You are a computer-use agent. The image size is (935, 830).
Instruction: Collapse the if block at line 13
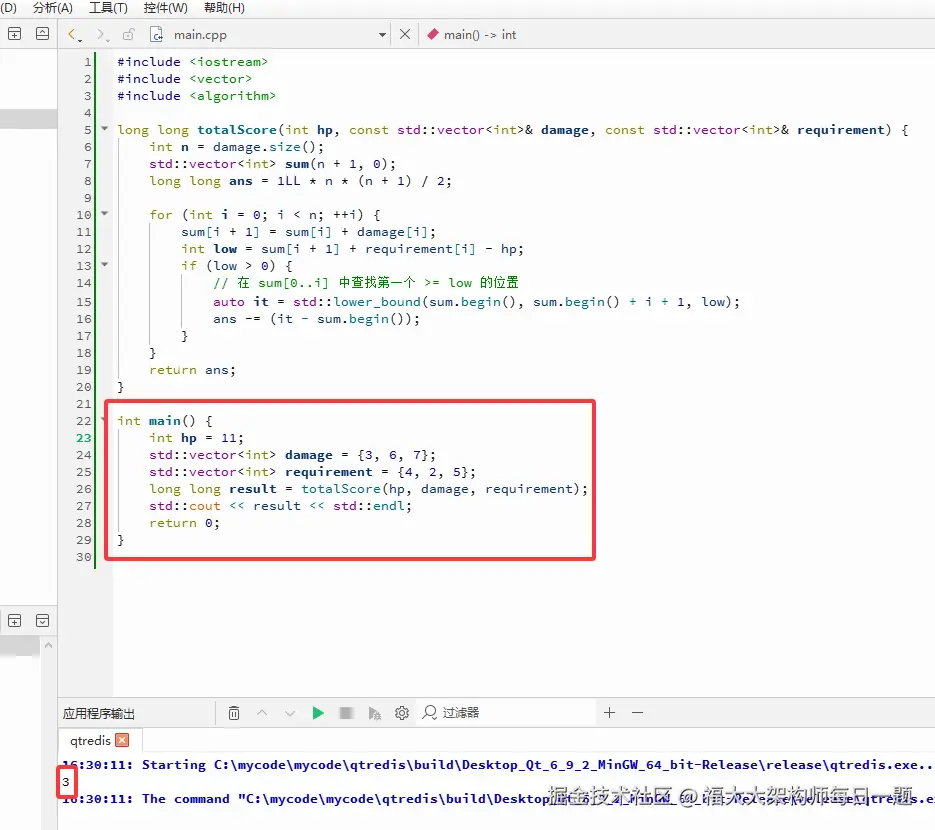[x=105, y=264]
